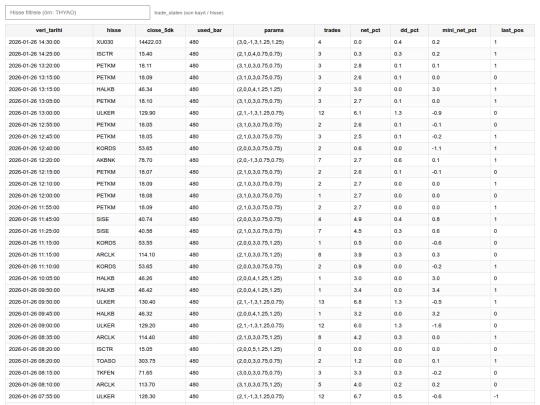Click the hisse column header
Screen dimensions: 540x405
tap(114, 30)
